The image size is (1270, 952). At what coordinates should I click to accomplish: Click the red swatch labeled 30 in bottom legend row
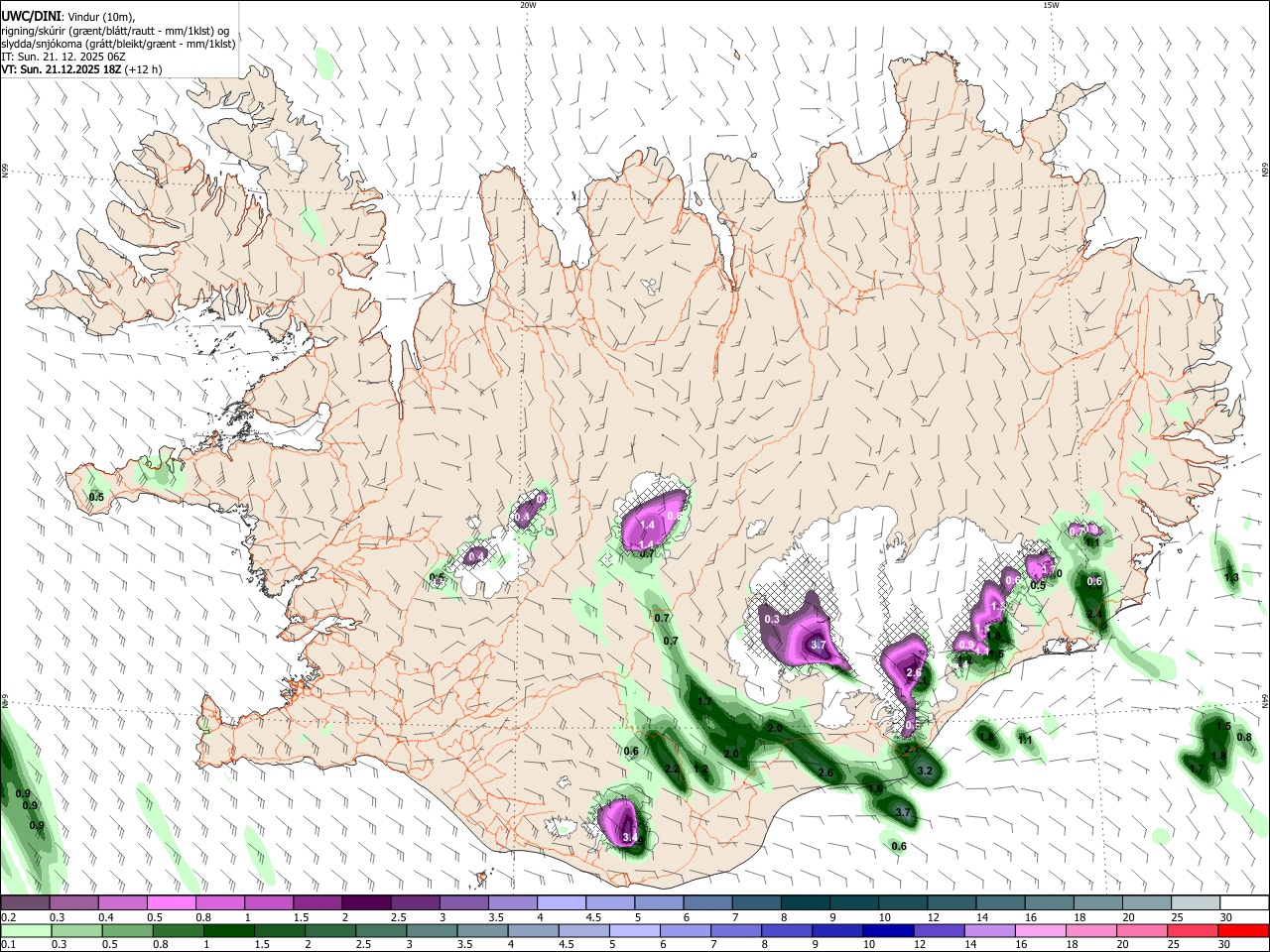point(1243,930)
